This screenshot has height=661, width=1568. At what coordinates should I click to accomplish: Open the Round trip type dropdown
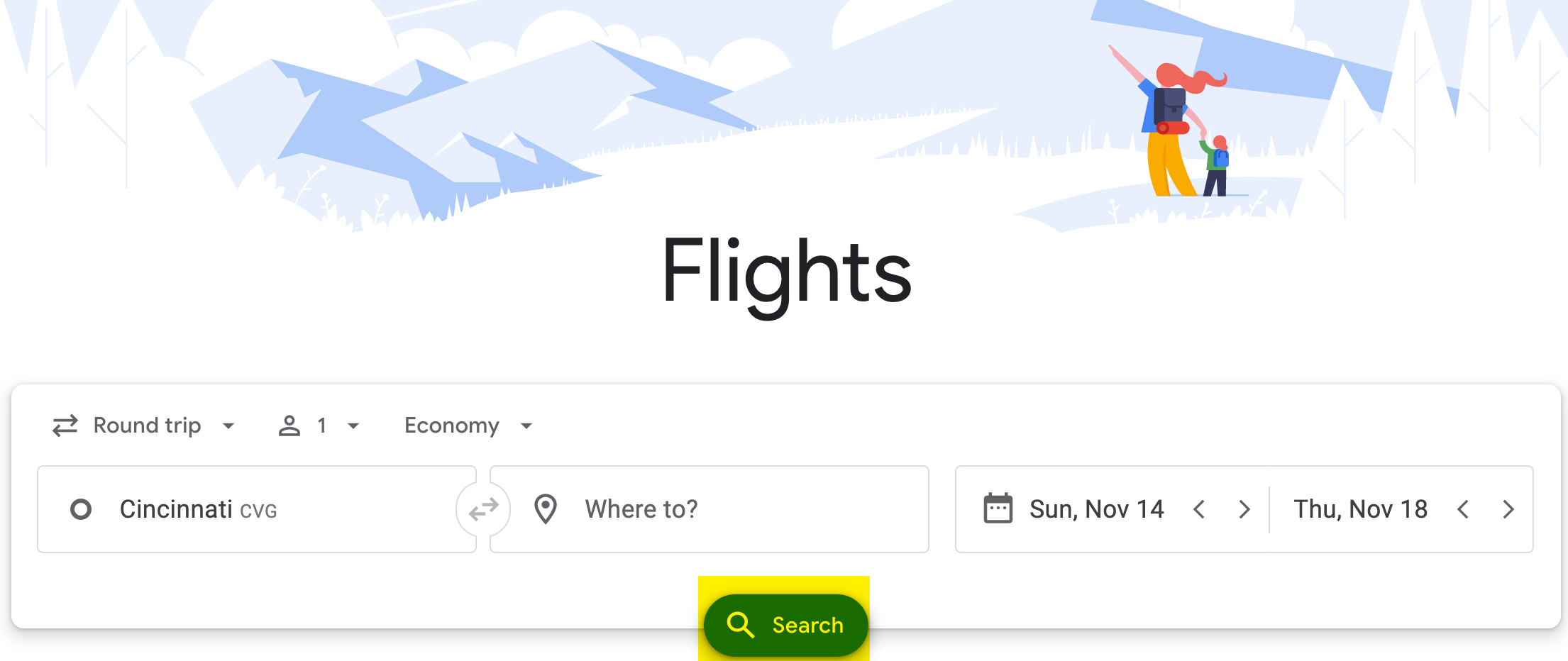[143, 426]
